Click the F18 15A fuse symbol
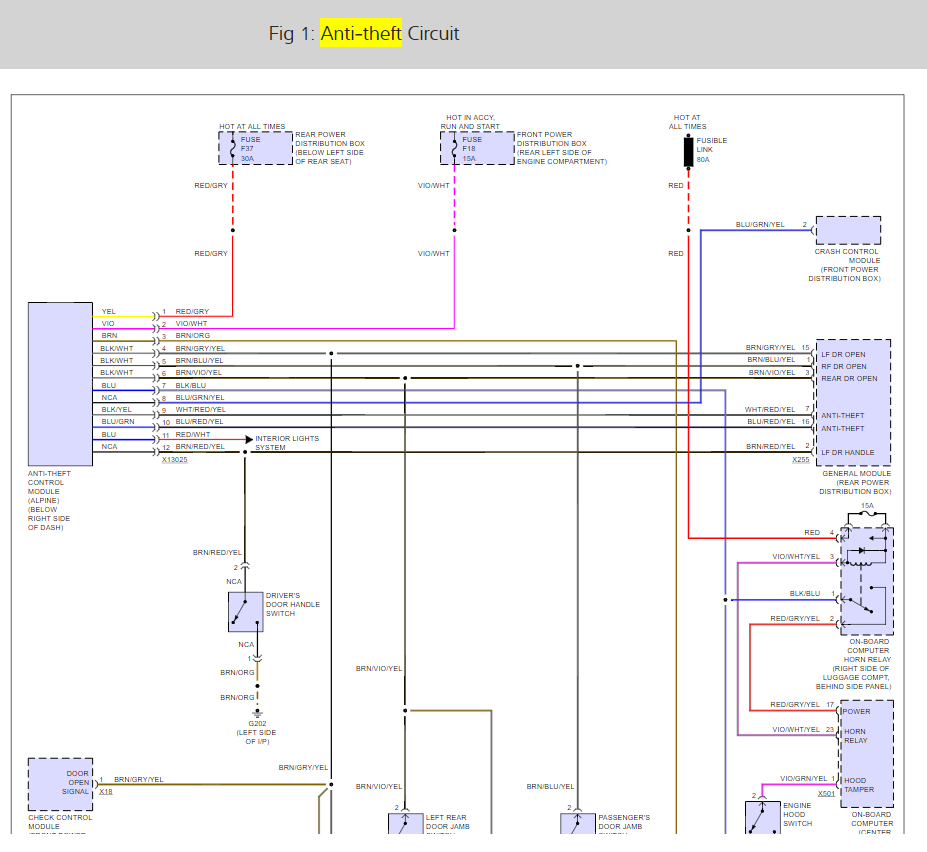The width and height of the screenshot is (927, 852). (x=455, y=148)
